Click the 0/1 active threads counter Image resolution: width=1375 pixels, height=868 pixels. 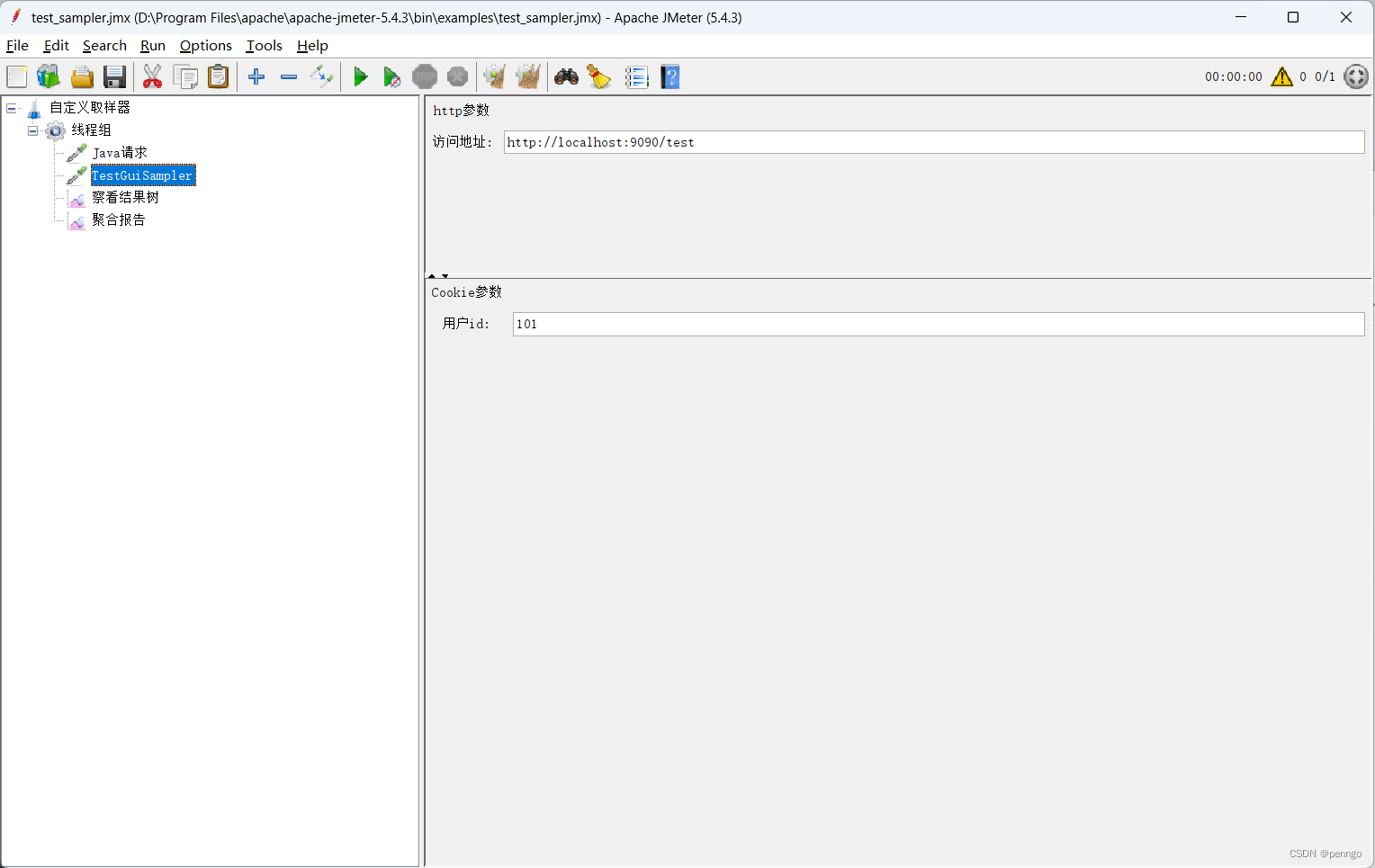(x=1325, y=77)
